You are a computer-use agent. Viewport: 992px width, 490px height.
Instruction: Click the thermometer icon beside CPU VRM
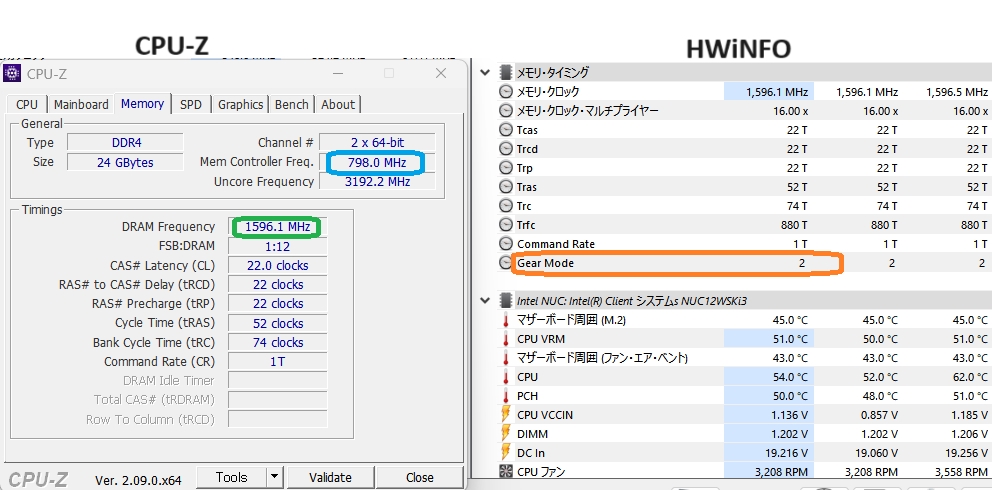coord(506,339)
